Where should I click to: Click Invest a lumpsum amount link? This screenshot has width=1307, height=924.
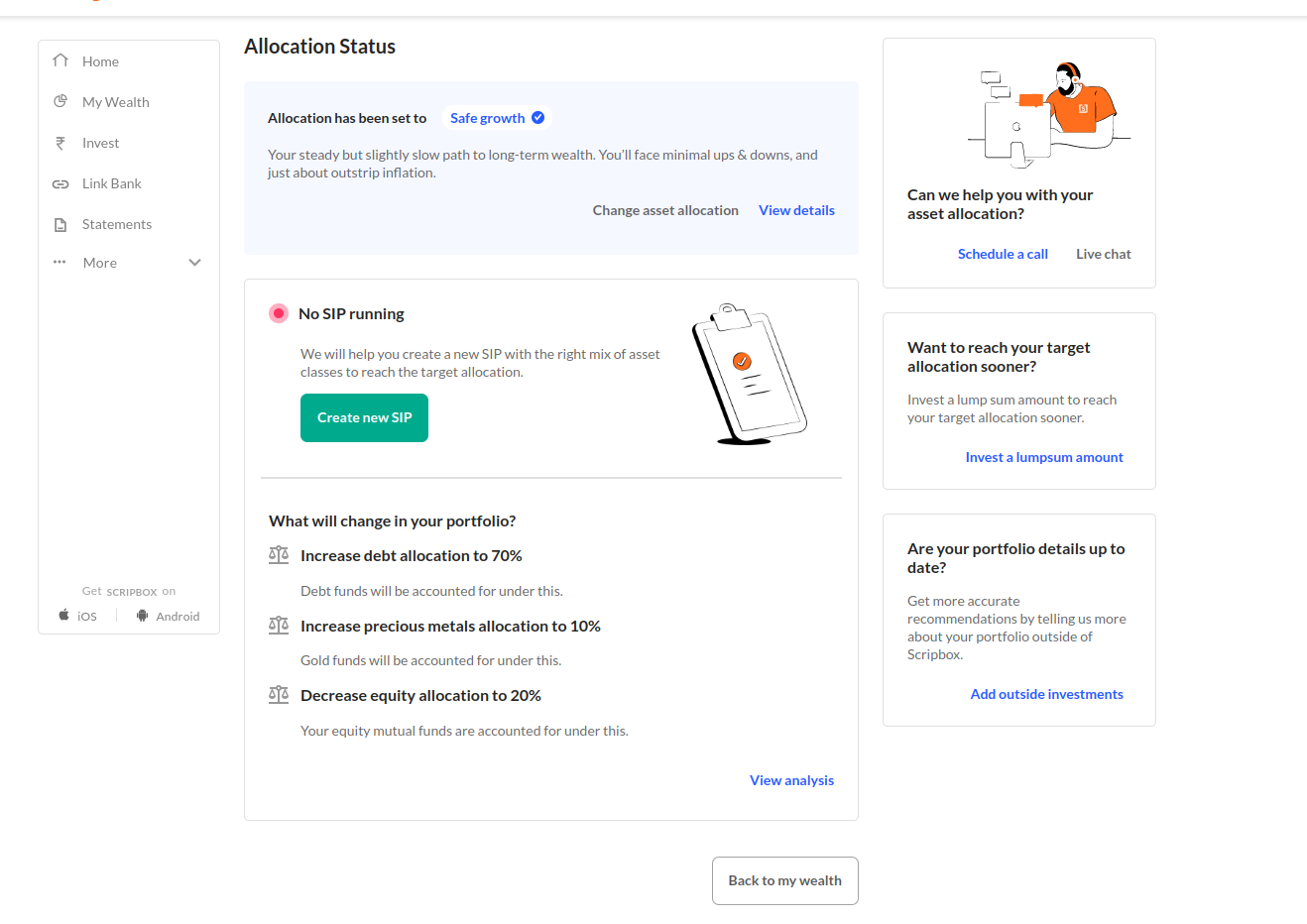(1044, 457)
